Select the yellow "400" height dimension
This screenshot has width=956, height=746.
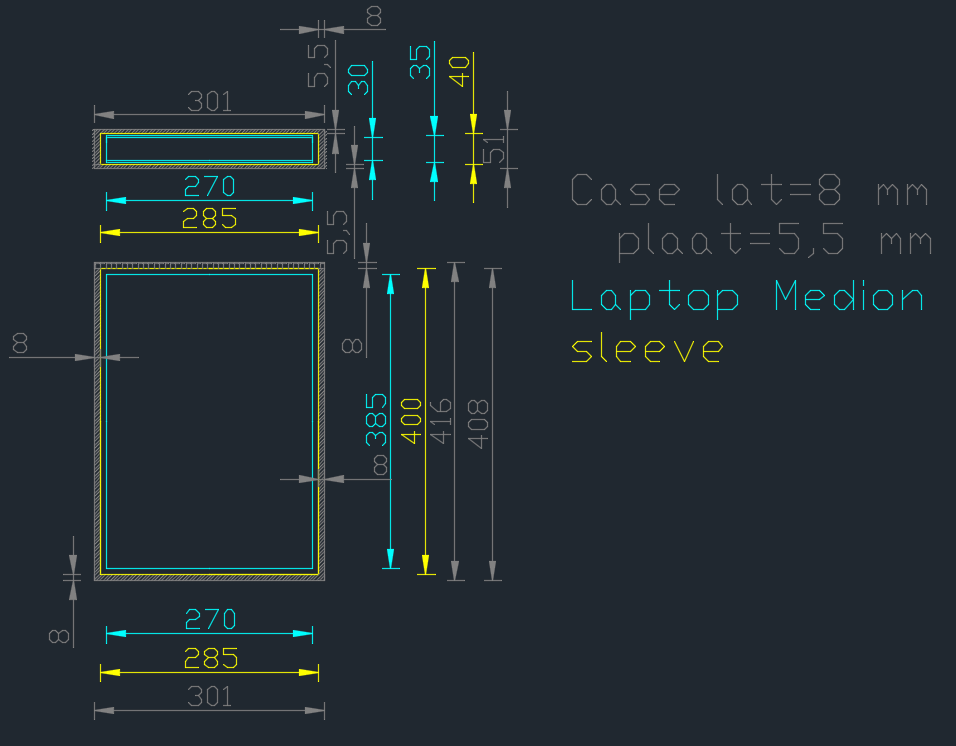click(412, 421)
